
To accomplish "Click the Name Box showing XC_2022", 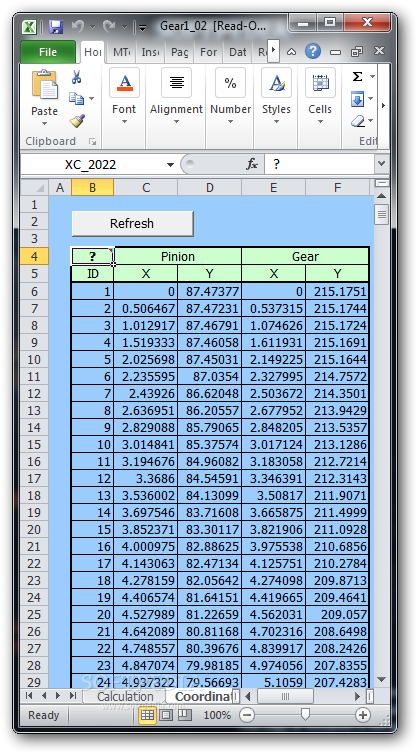I will coord(91,165).
